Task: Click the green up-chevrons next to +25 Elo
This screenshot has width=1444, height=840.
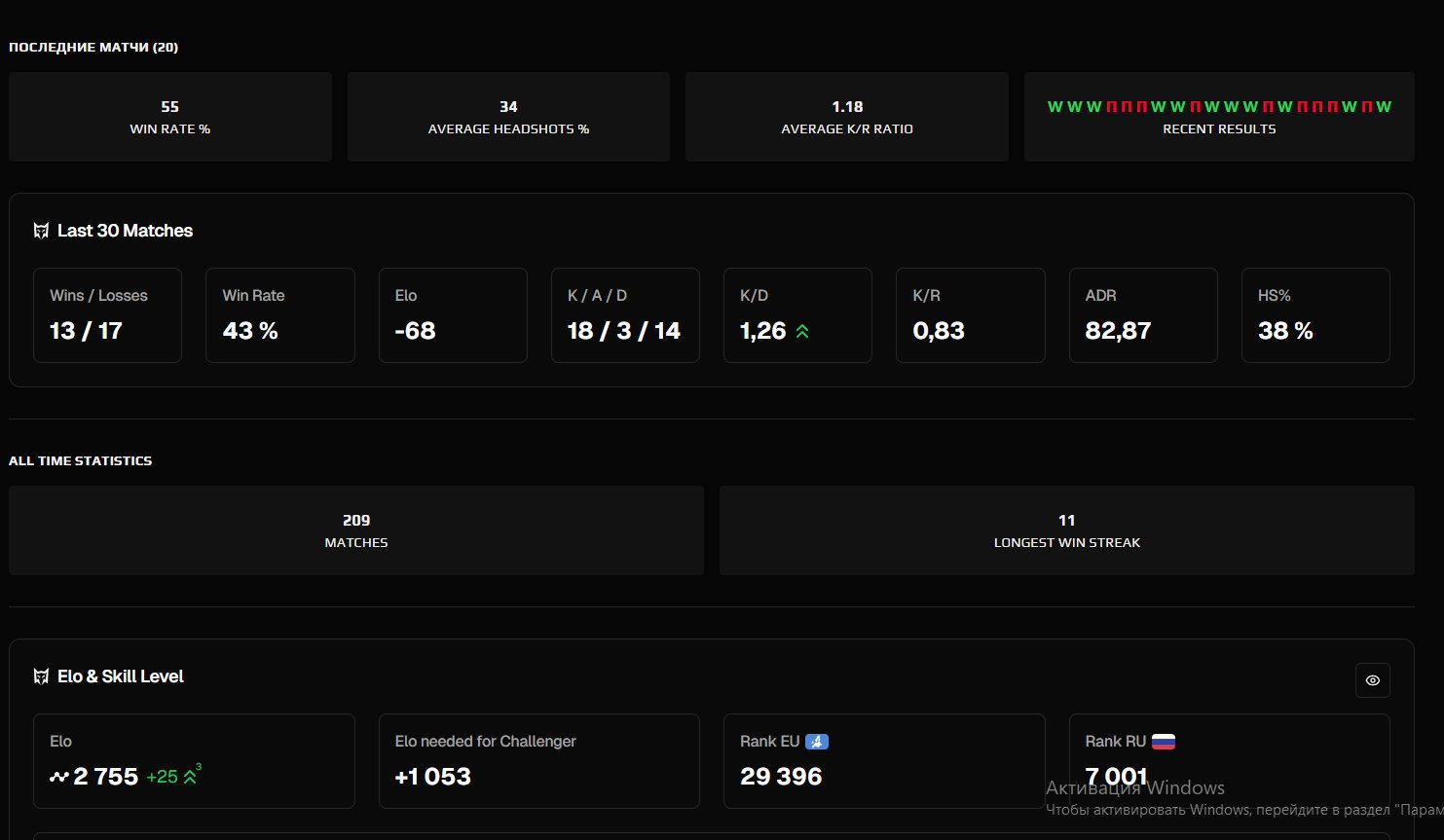Action: point(190,777)
